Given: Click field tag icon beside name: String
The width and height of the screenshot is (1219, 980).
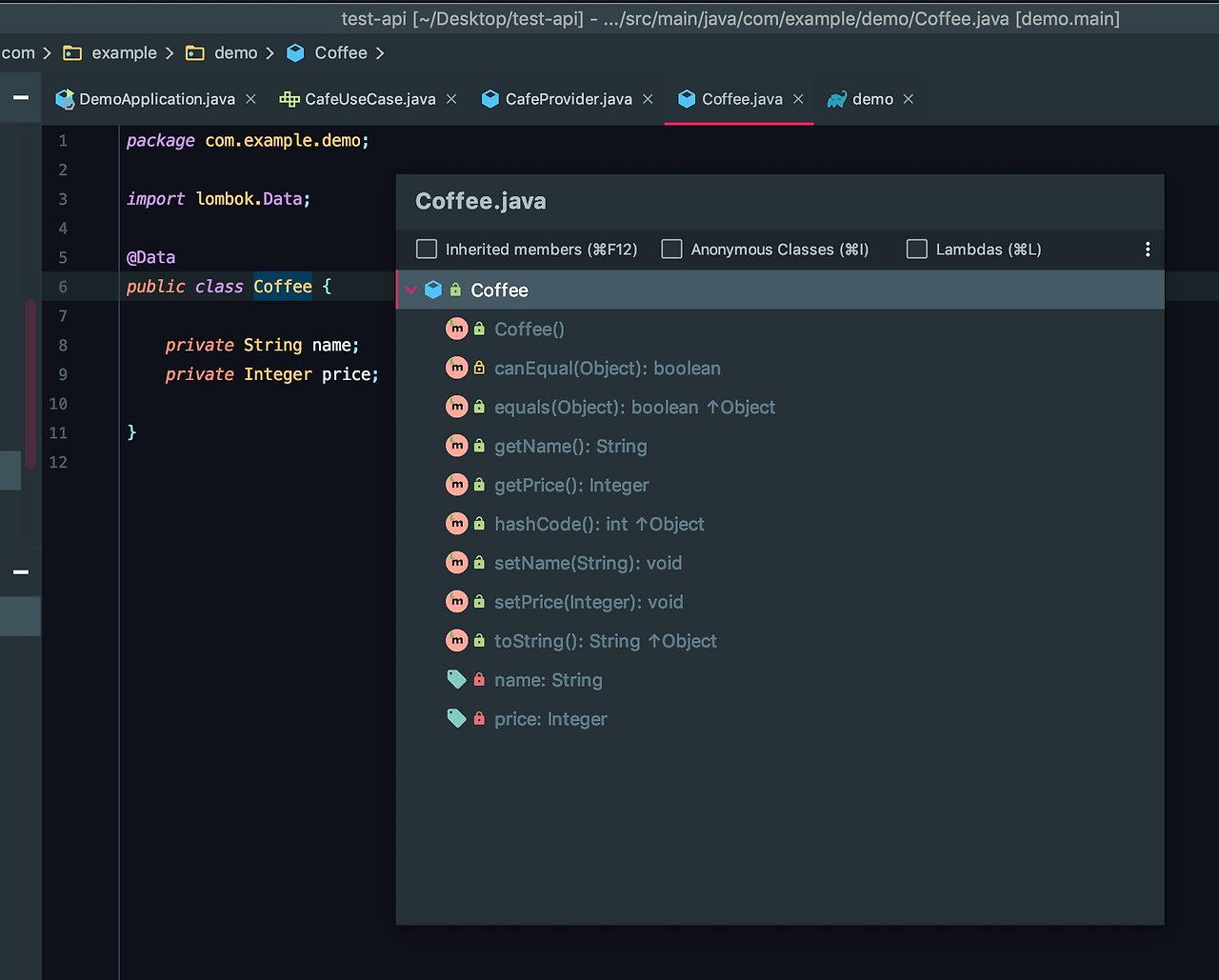Looking at the screenshot, I should pyautogui.click(x=457, y=679).
